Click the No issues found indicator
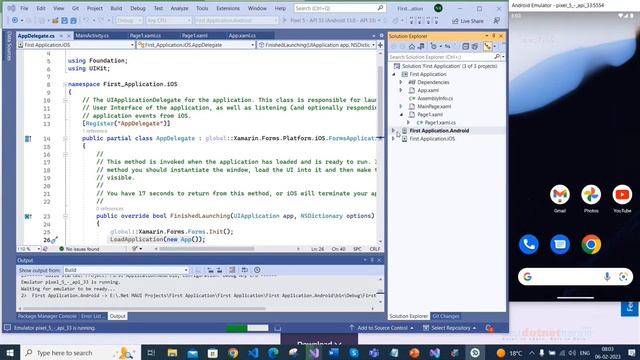 point(79,249)
